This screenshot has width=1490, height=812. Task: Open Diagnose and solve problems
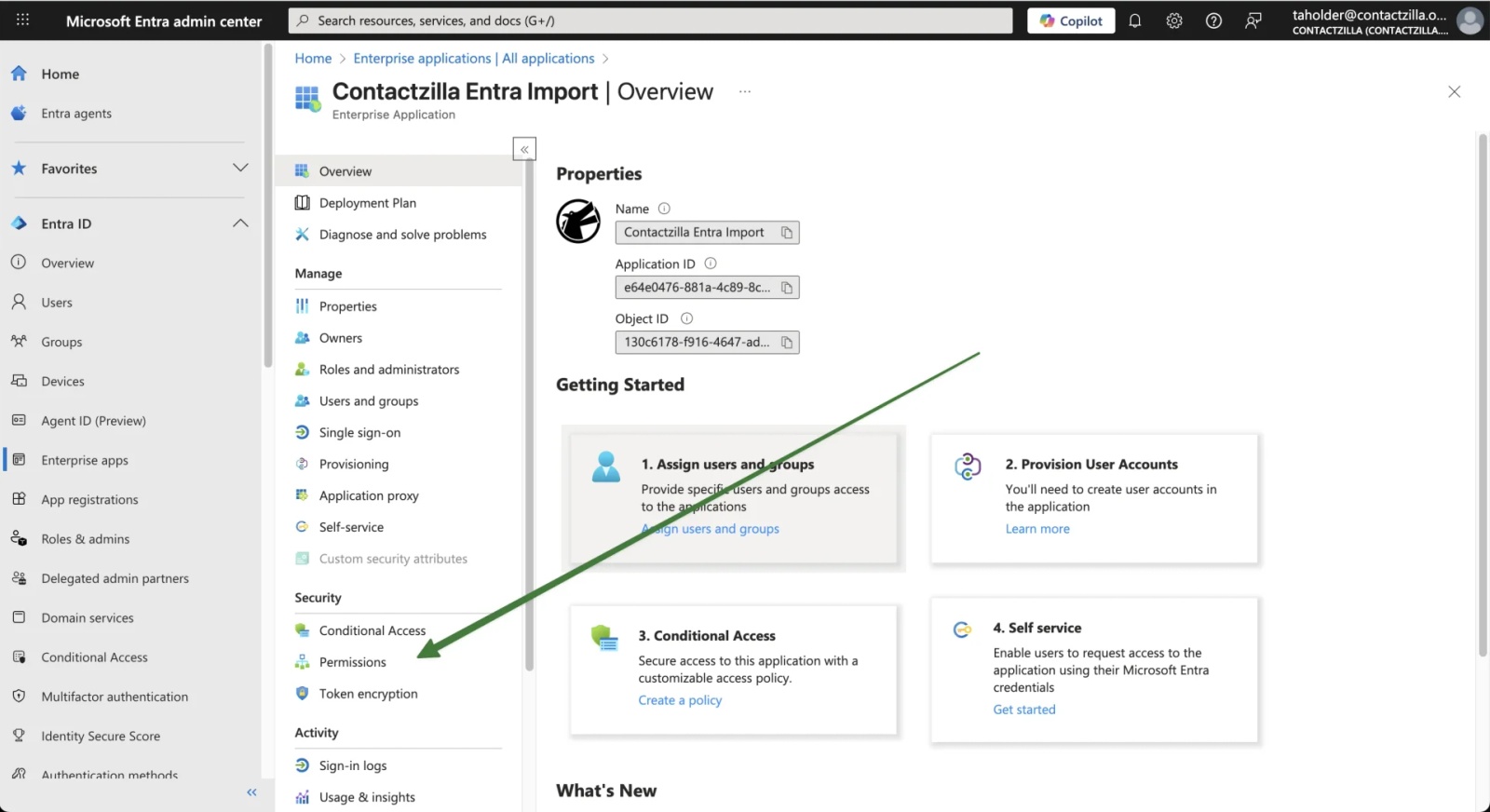[x=402, y=235]
